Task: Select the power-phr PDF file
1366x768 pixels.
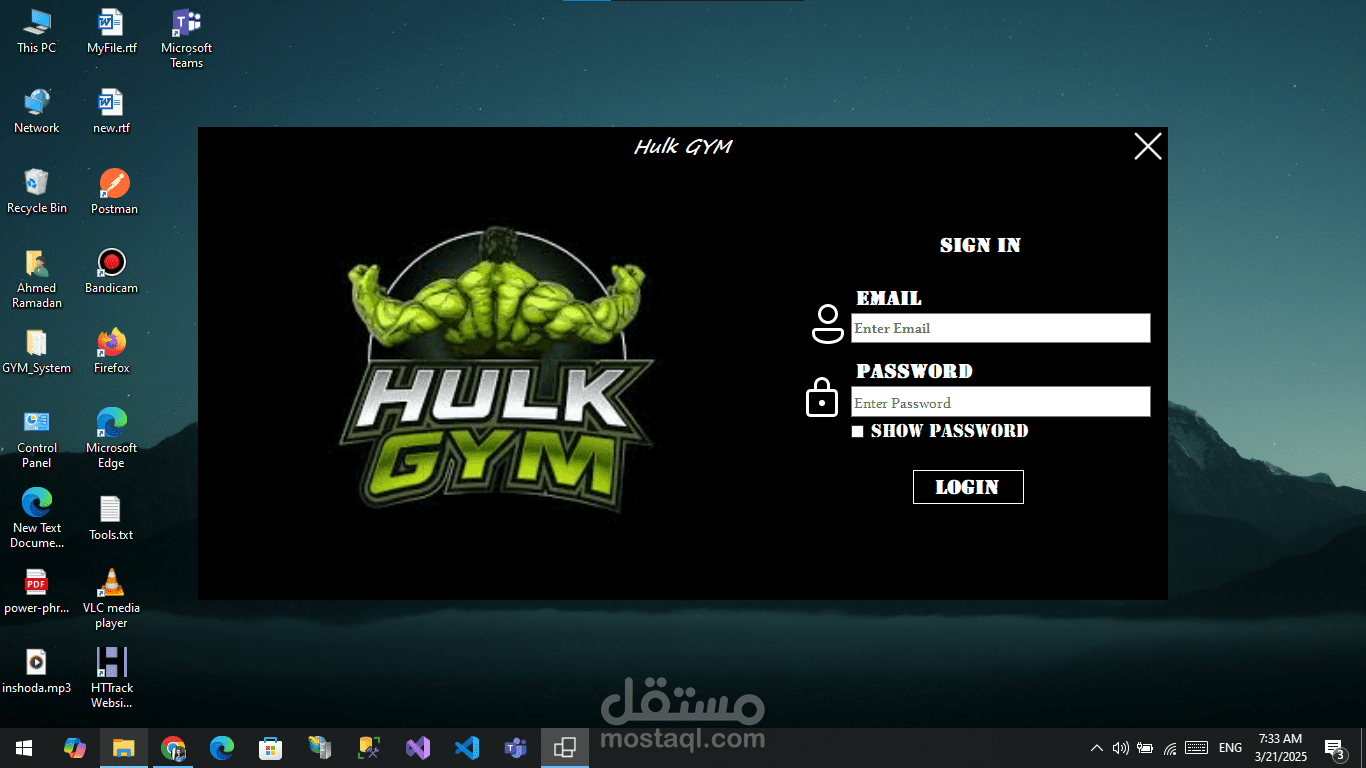Action: click(x=37, y=591)
